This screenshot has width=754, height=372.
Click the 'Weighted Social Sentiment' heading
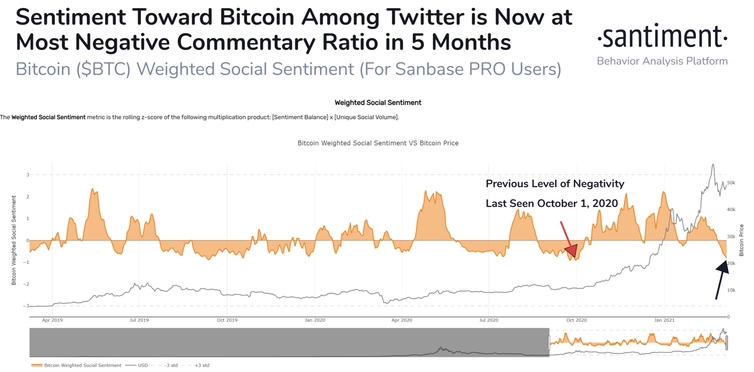click(377, 102)
